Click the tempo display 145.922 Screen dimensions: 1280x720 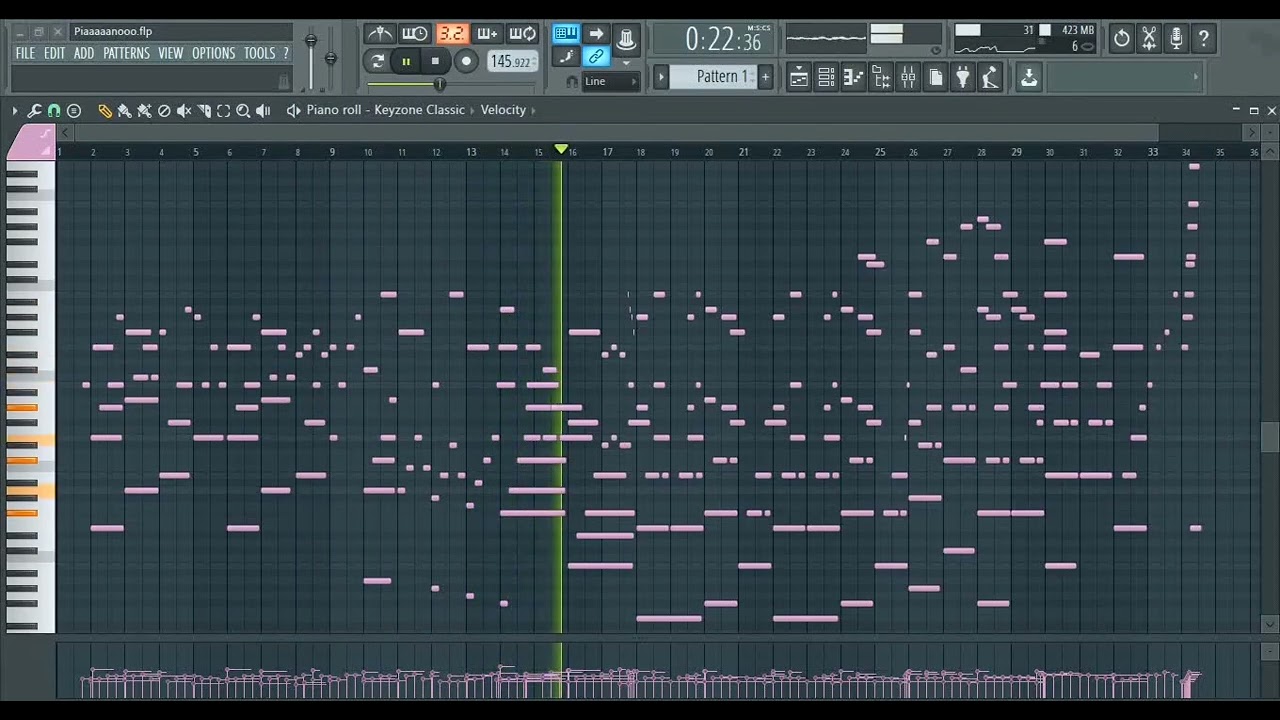coord(511,62)
